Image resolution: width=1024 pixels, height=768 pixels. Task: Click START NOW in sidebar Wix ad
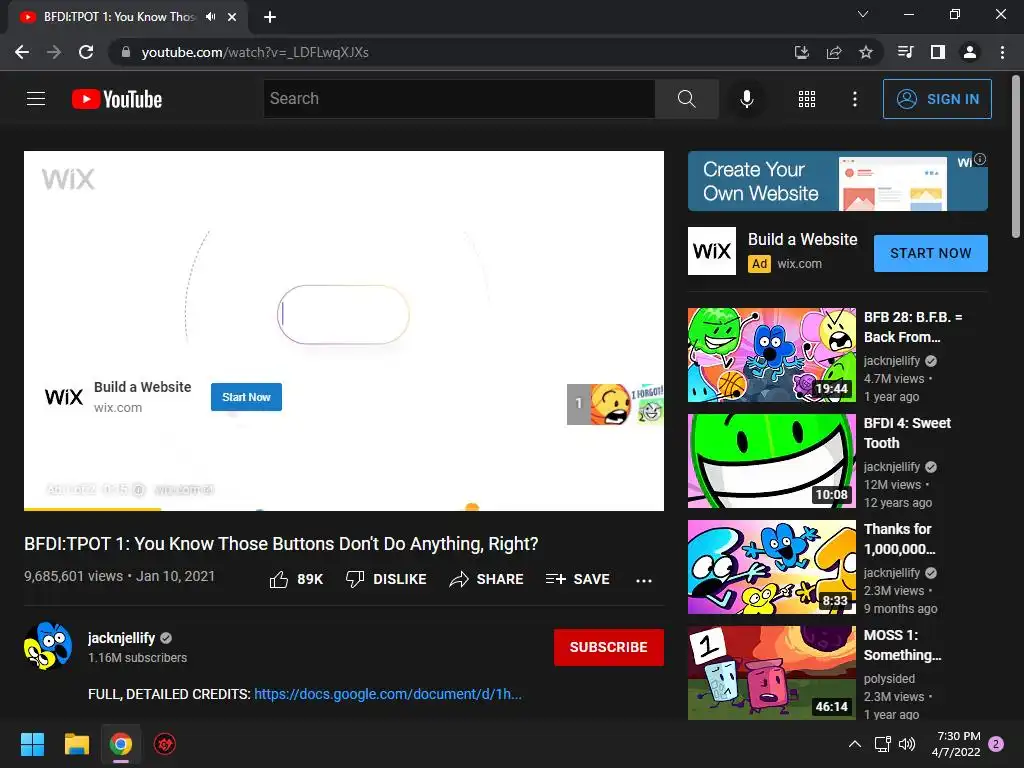click(x=931, y=253)
